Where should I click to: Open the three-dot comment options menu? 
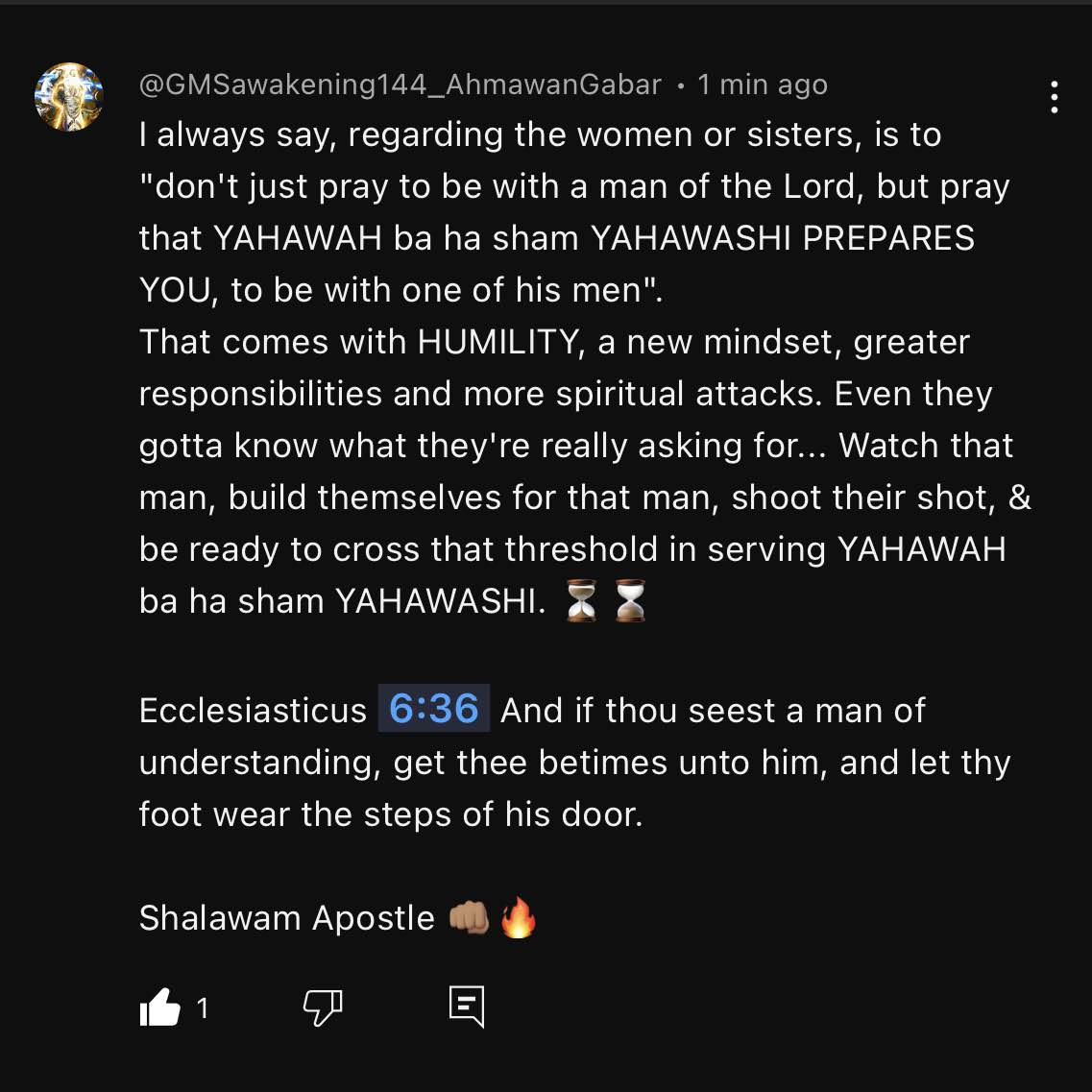(1055, 97)
